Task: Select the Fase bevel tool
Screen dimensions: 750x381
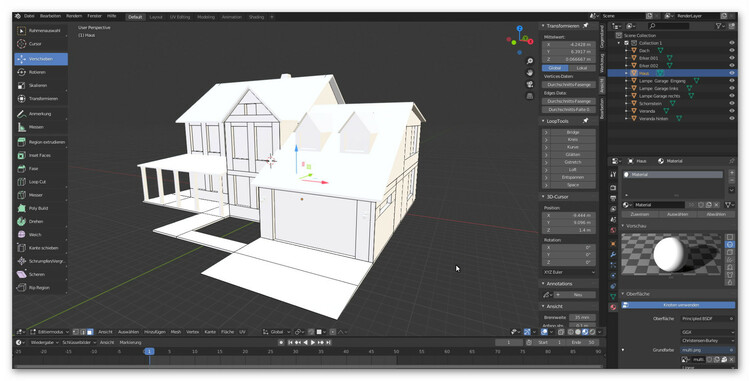Action: [41, 169]
